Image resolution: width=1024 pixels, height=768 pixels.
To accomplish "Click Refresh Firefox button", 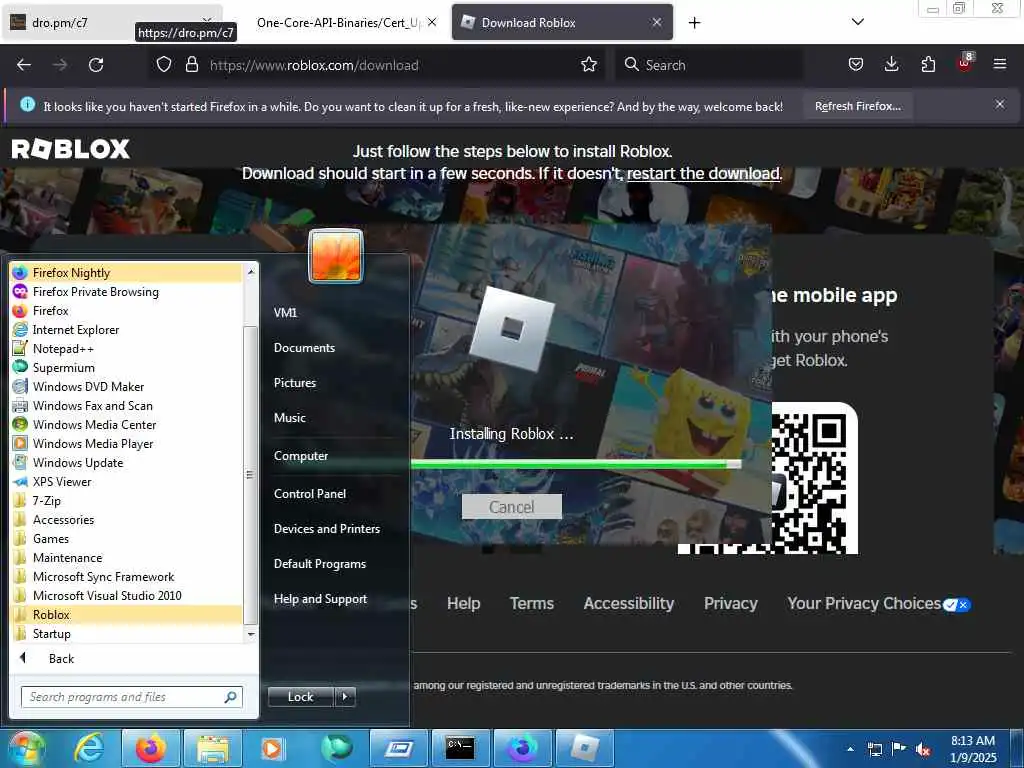I will 857,106.
